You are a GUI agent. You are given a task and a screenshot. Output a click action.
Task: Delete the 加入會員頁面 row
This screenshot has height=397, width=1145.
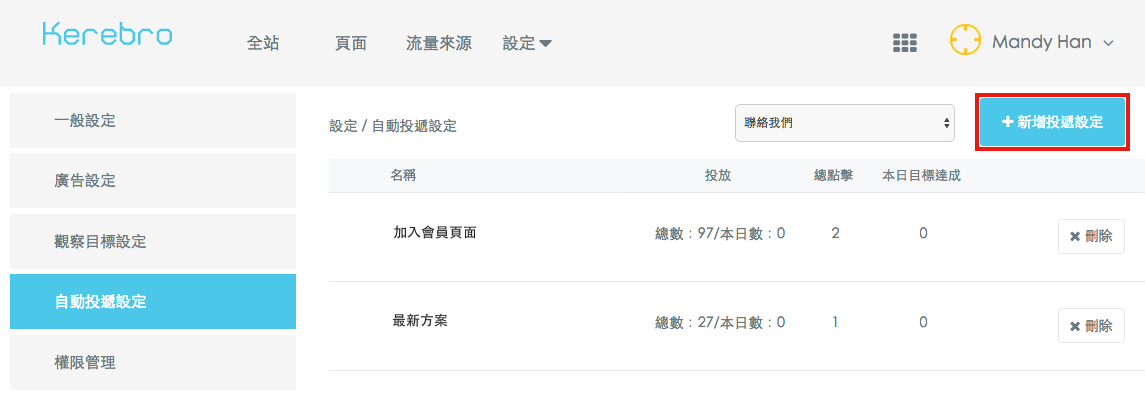tap(1091, 236)
